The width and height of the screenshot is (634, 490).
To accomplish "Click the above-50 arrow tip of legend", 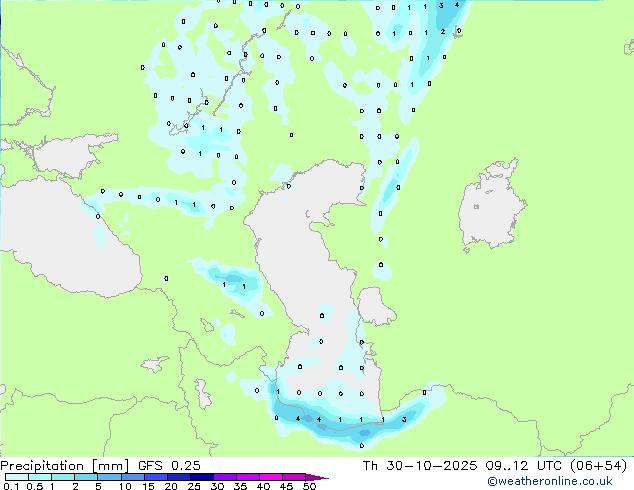I will pos(317,477).
